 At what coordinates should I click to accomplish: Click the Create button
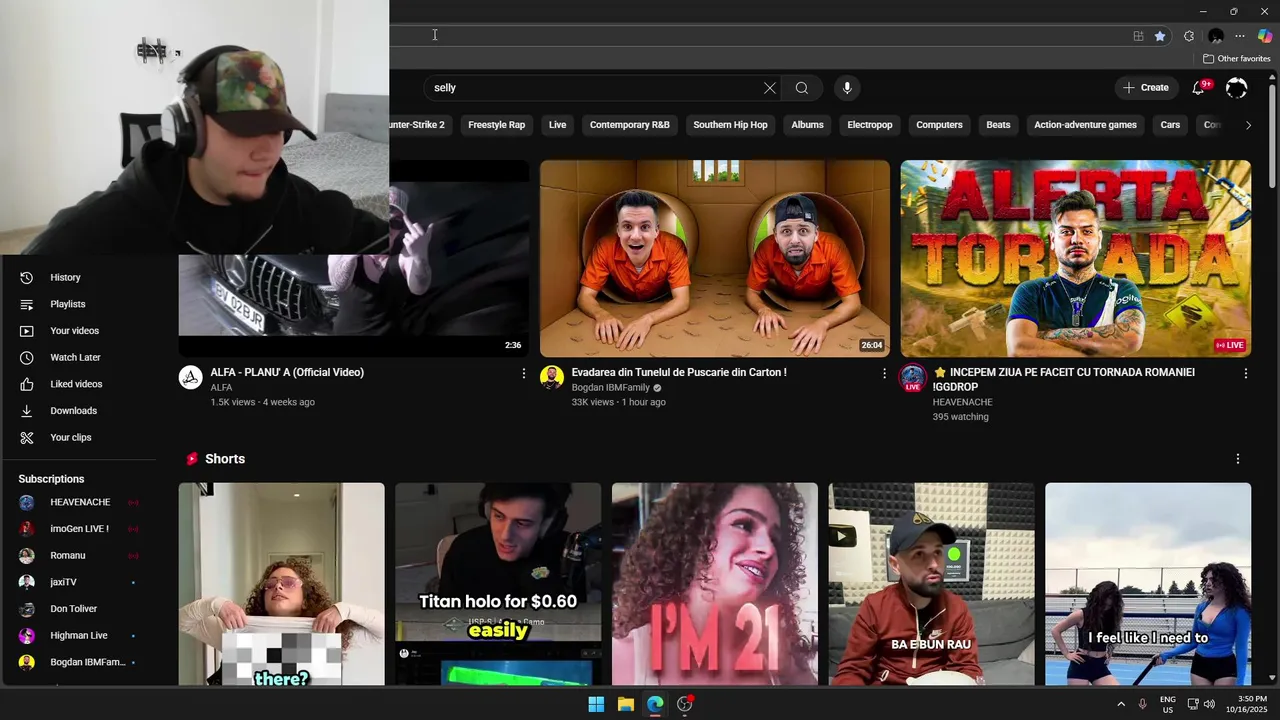1146,88
